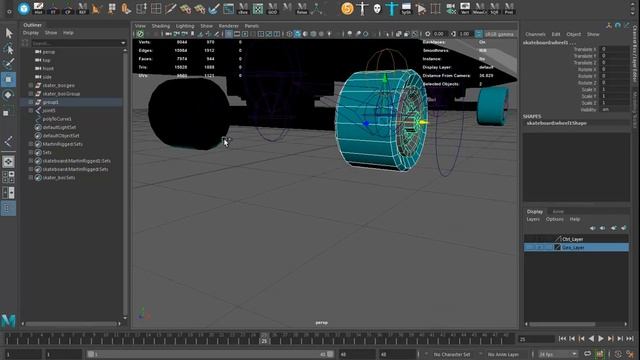Screen dimensions: 640x360
Task: Expand the joint1 node in Outliner
Action: pos(31,110)
